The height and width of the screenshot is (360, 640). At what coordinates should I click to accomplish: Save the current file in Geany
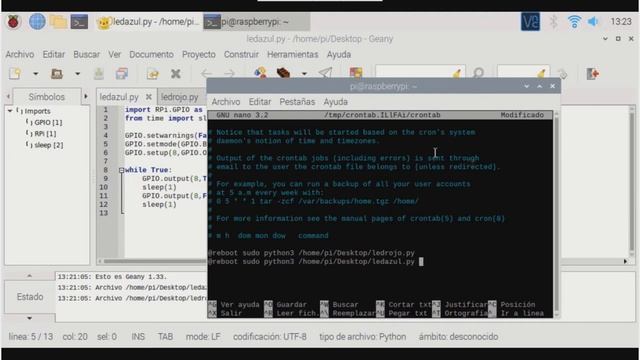(99, 74)
